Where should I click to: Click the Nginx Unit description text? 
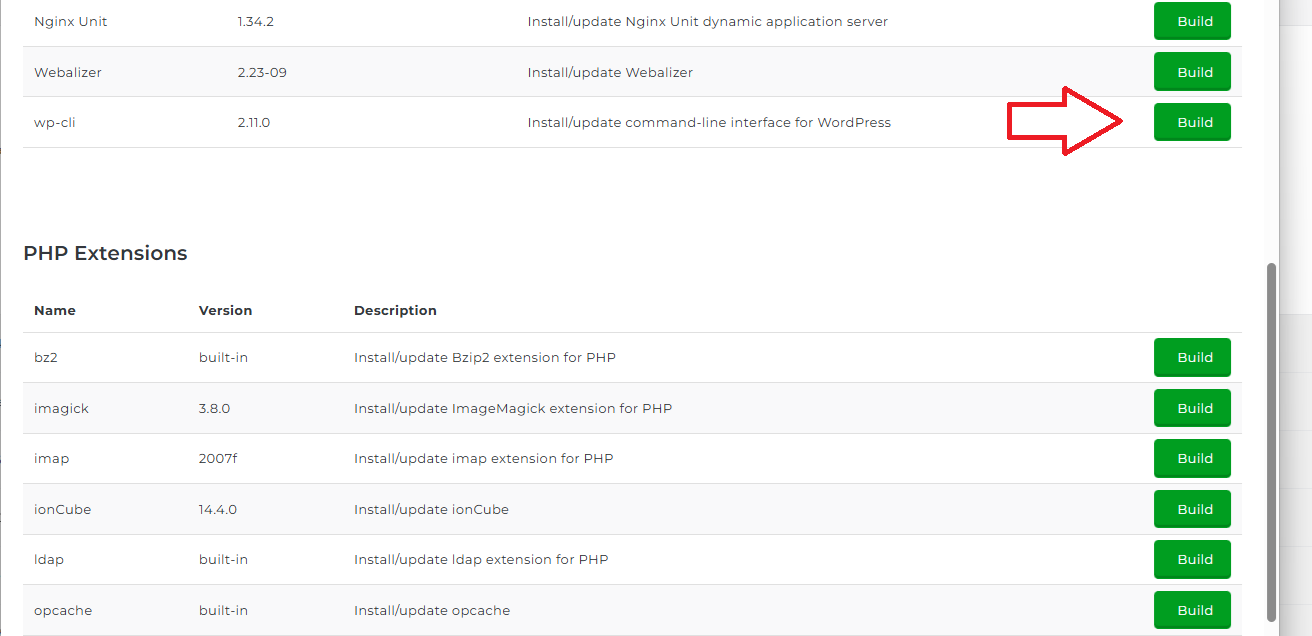(x=707, y=21)
